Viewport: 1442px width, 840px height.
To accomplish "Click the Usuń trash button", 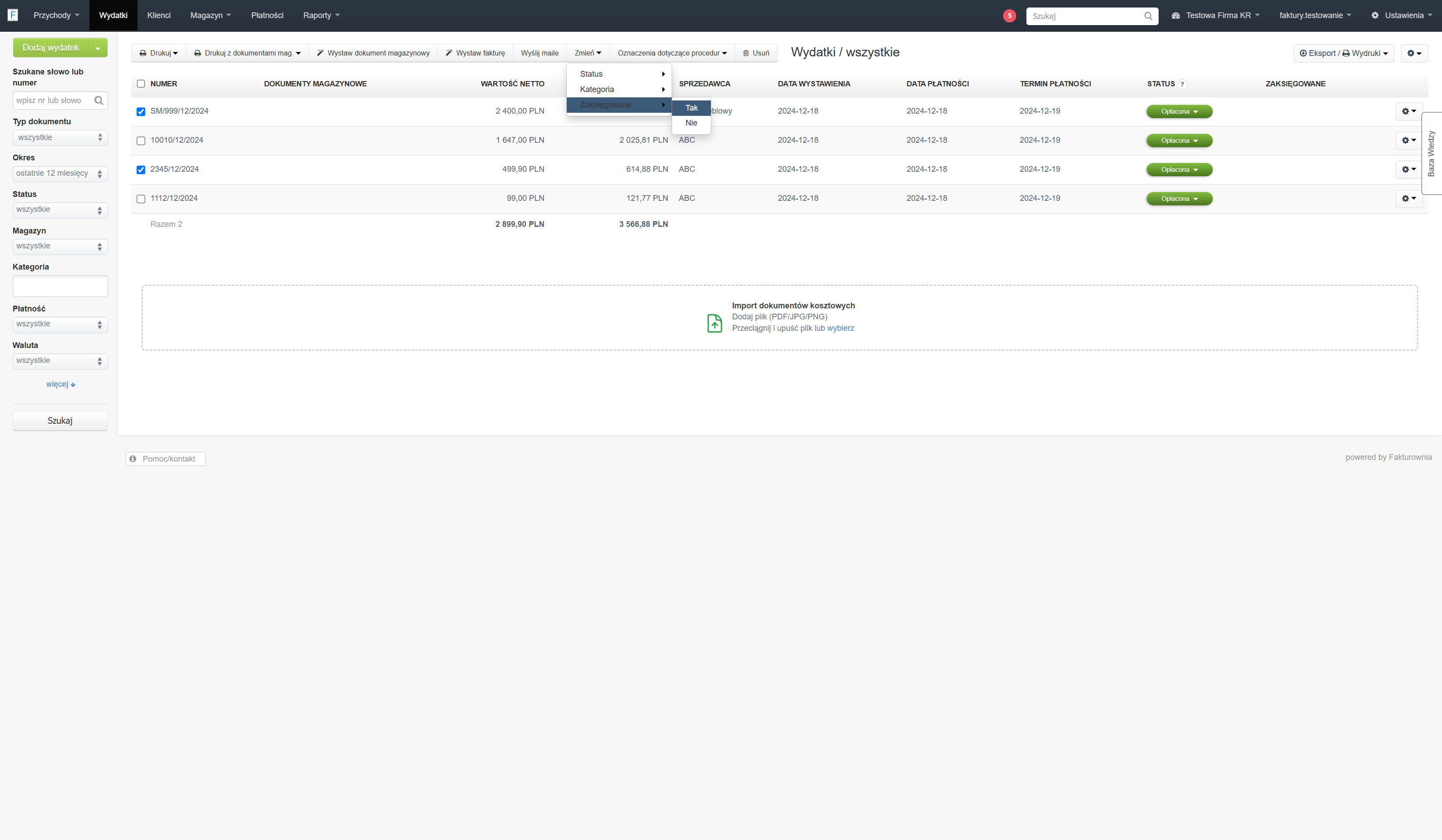I will [x=756, y=53].
